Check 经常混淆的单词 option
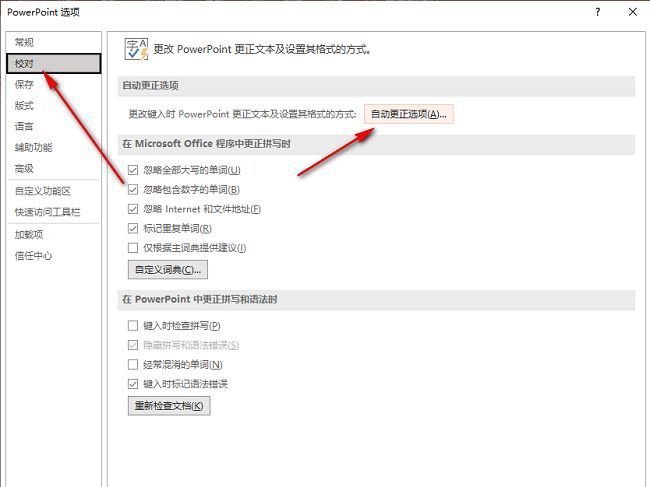 click(133, 365)
